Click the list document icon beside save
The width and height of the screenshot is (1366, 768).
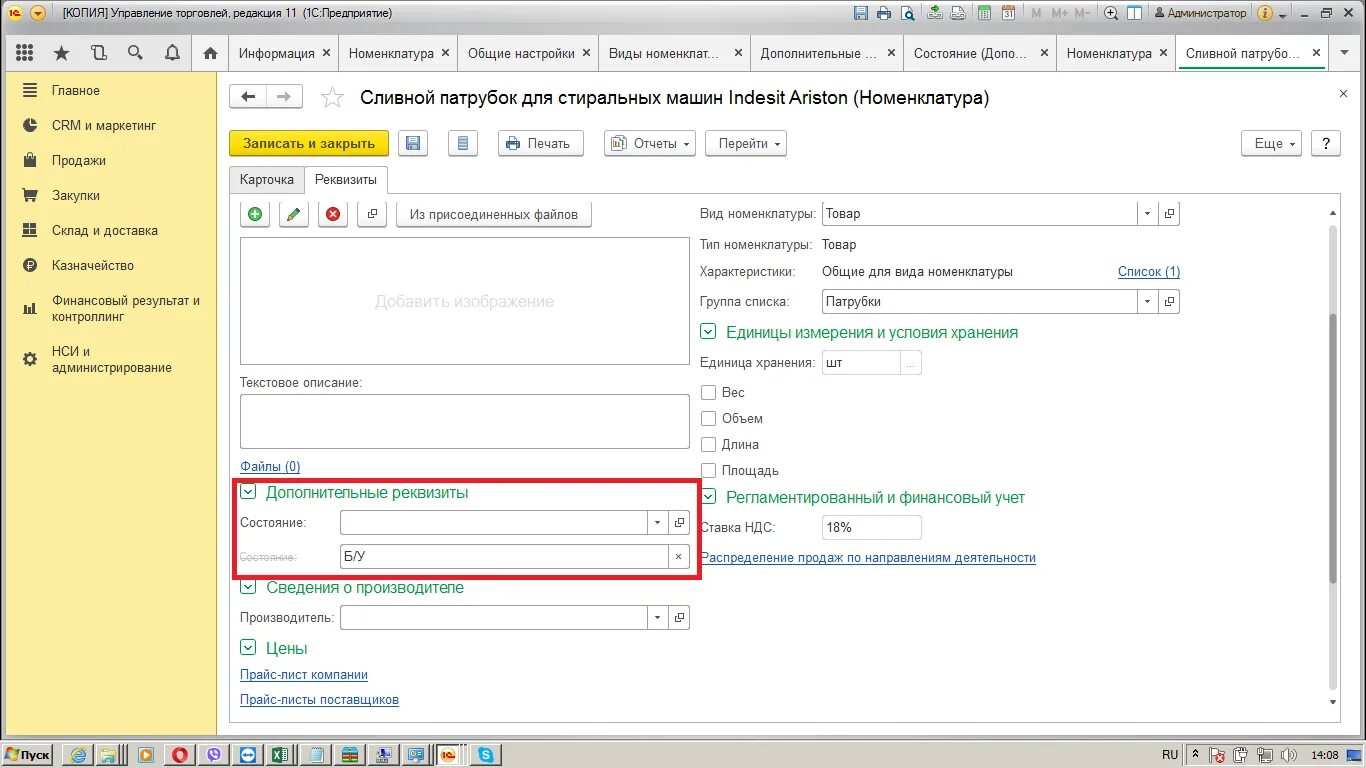point(462,143)
